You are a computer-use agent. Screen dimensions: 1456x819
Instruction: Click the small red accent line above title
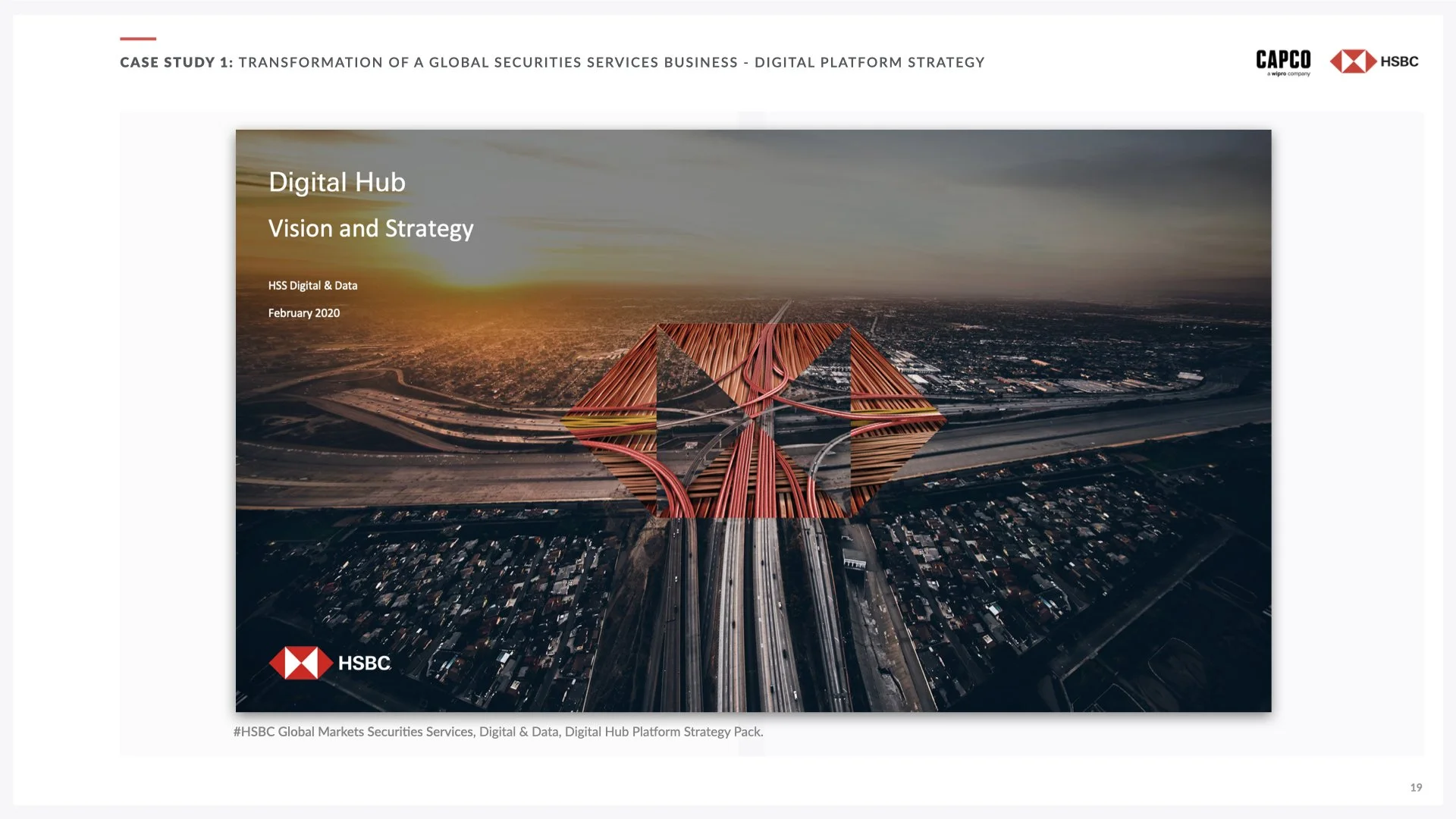138,39
